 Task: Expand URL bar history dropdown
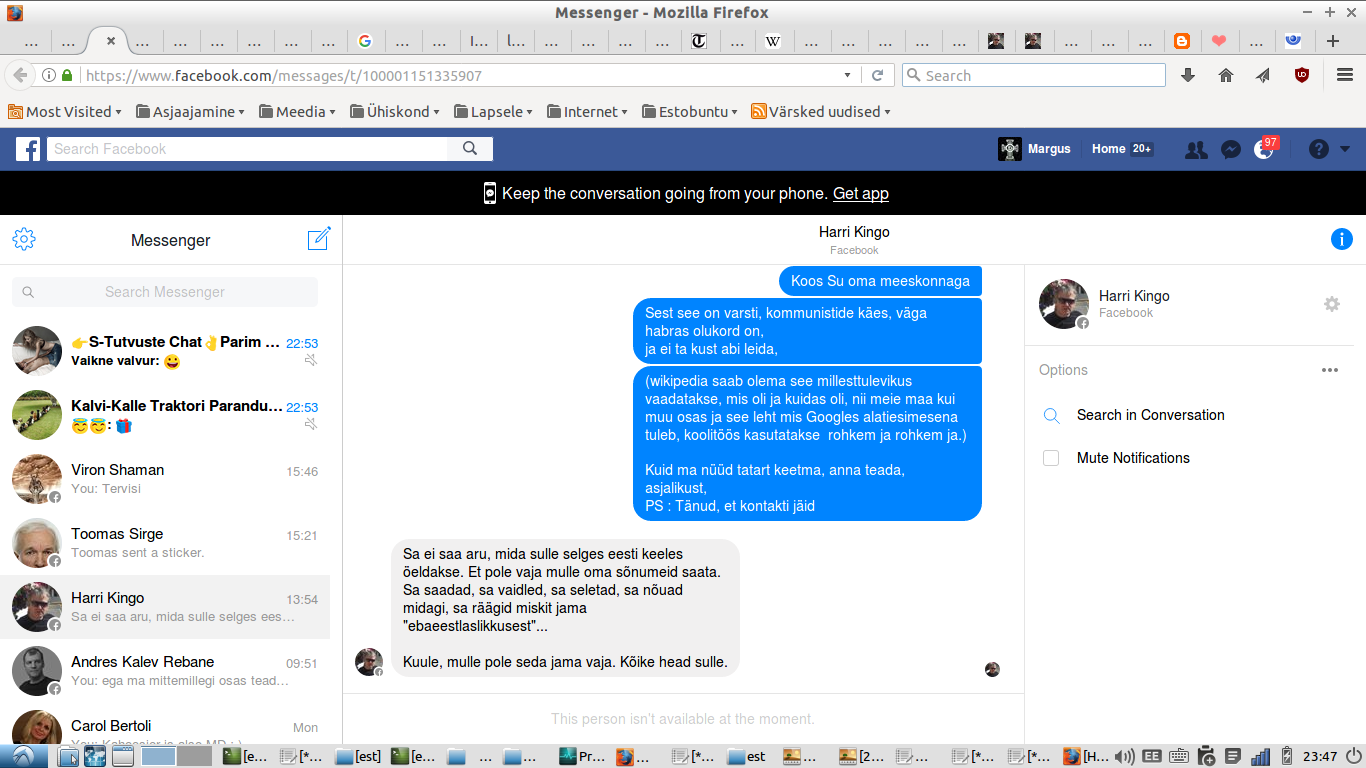pyautogui.click(x=848, y=75)
